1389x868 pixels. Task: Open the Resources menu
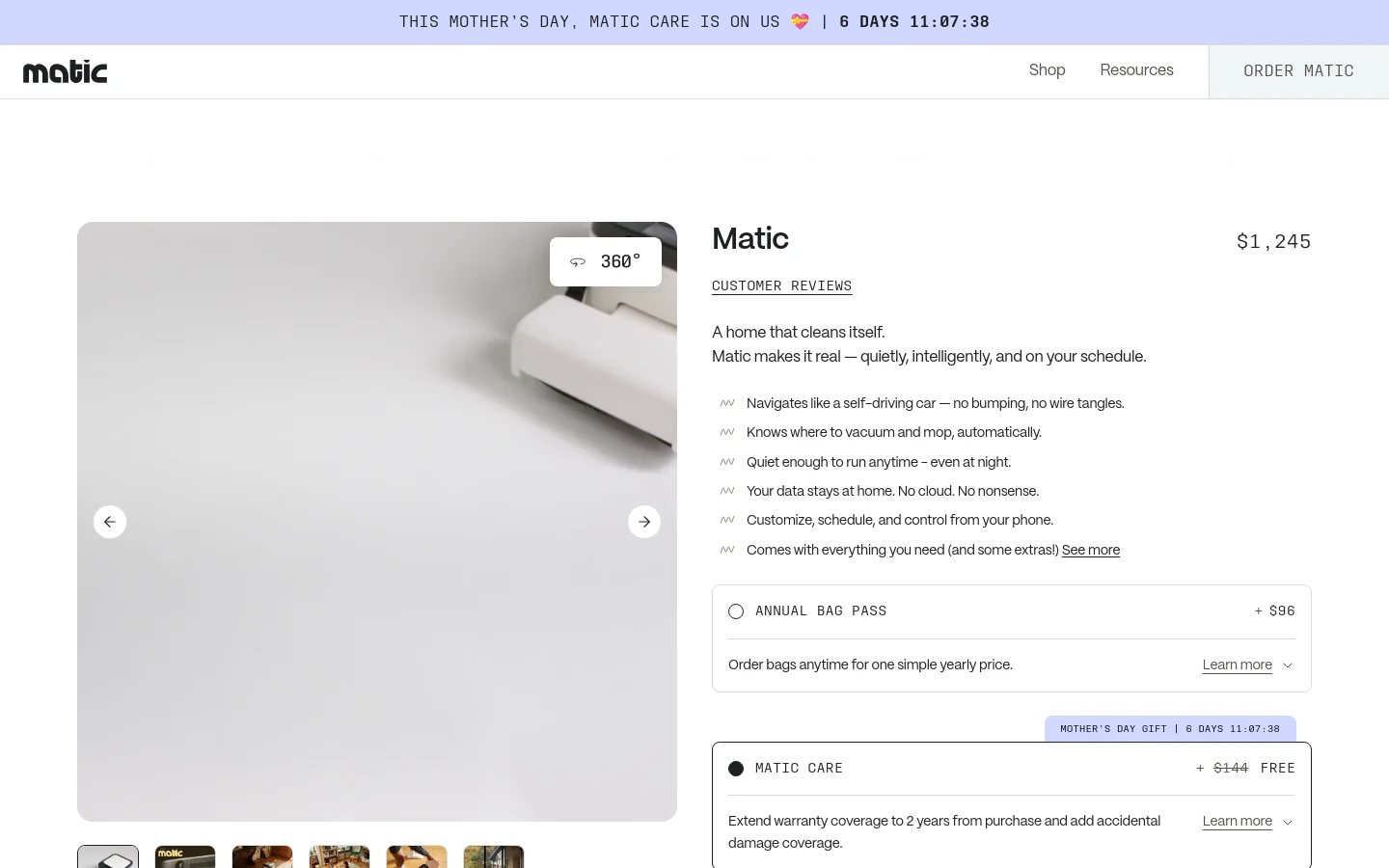point(1136,70)
